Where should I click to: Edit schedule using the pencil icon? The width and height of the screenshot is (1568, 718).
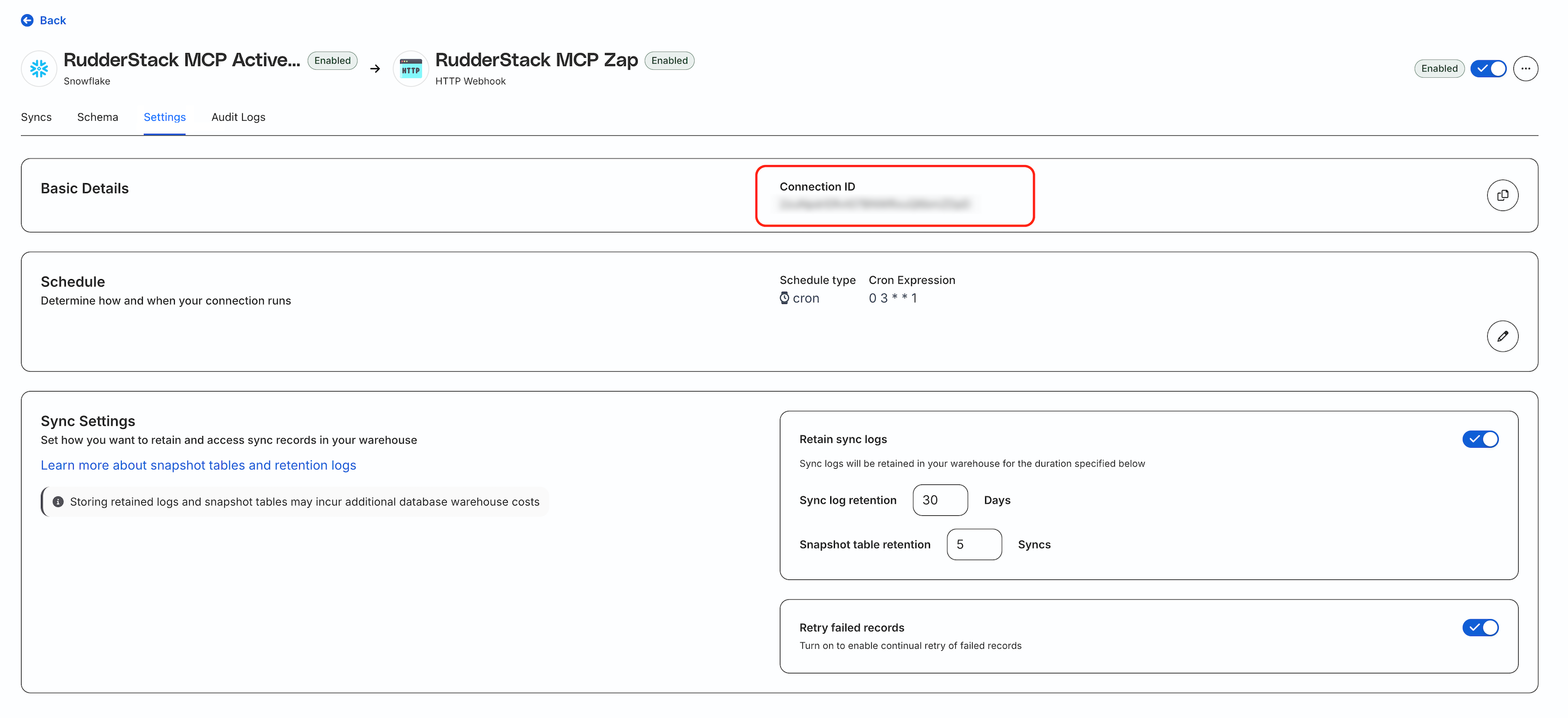point(1502,336)
